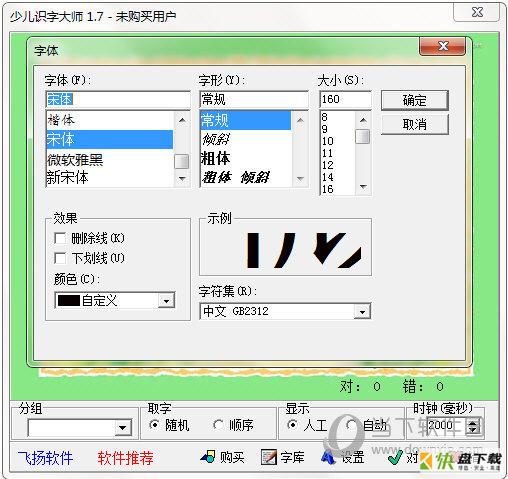The width and height of the screenshot is (508, 479).
Task: Open the 字库 character library icon
Action: click(269, 457)
